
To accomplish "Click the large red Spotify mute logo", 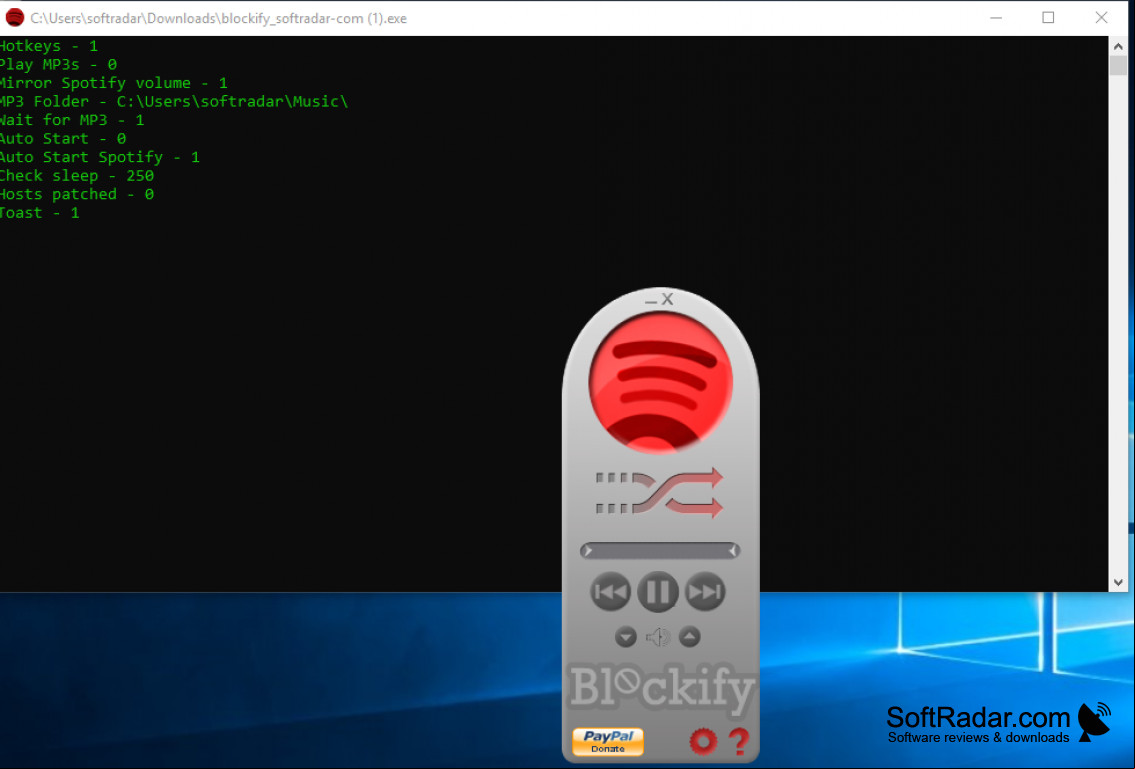I will 660,382.
